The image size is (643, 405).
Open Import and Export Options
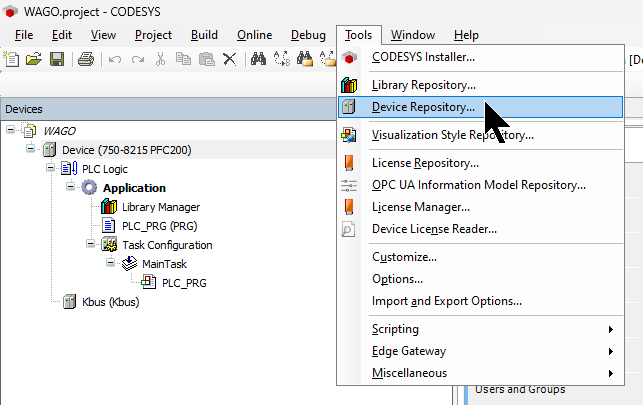[x=480, y=301]
